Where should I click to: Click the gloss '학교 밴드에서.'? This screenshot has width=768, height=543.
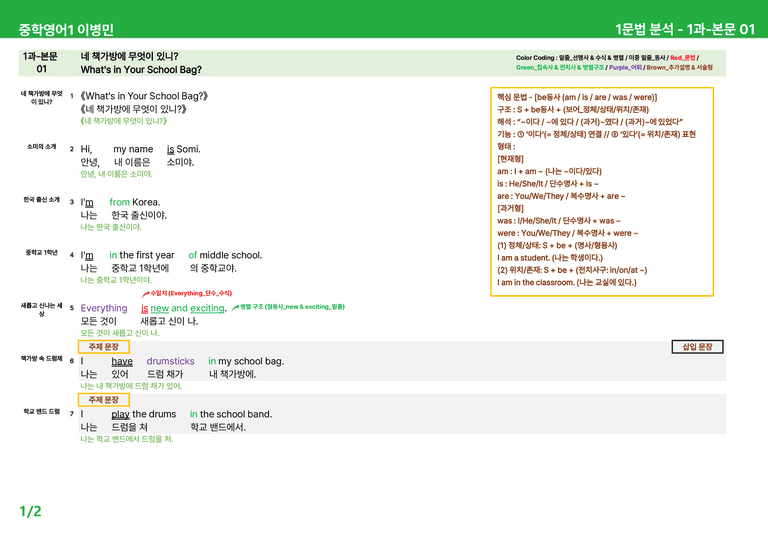218,427
